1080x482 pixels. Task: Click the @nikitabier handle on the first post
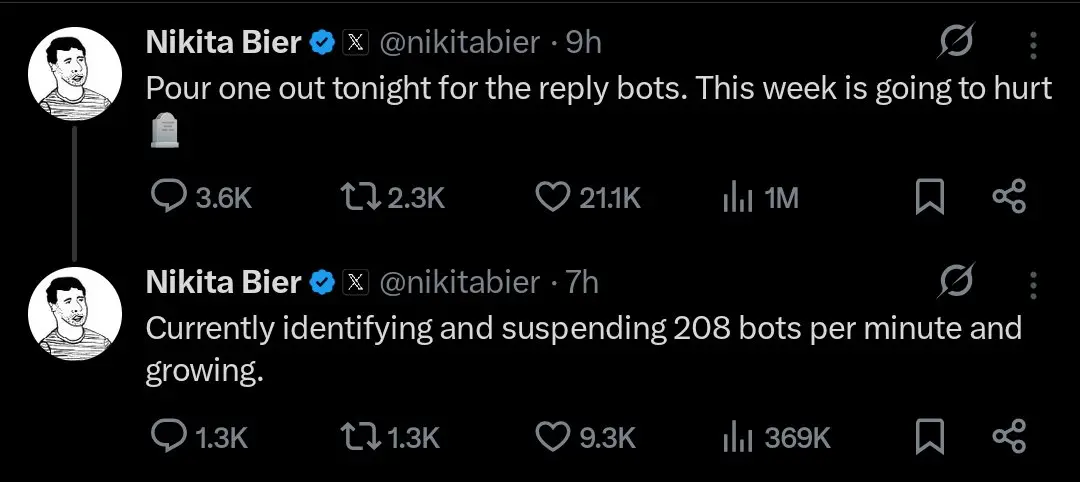(x=461, y=43)
